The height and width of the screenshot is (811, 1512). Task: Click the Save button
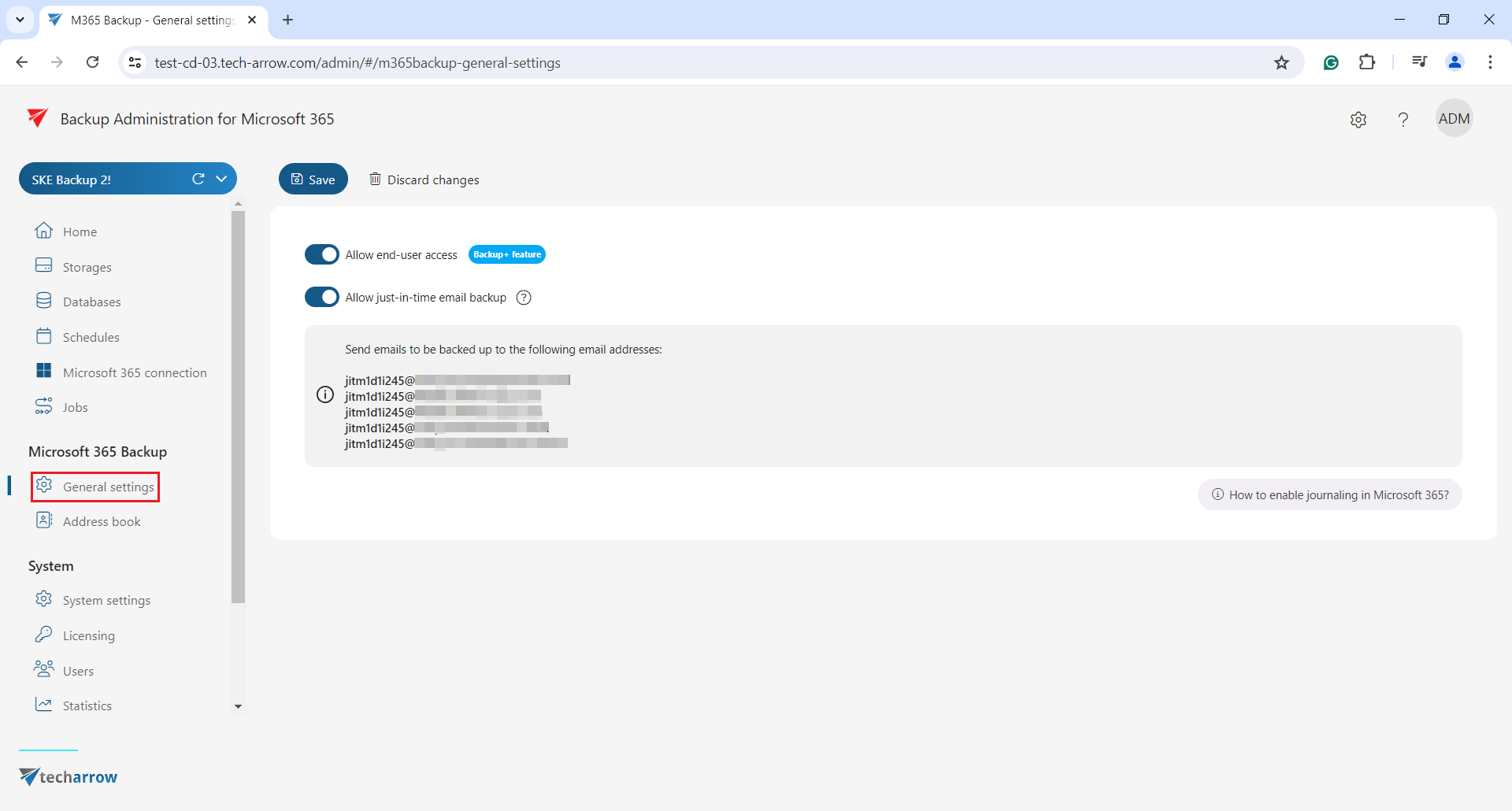tap(313, 179)
